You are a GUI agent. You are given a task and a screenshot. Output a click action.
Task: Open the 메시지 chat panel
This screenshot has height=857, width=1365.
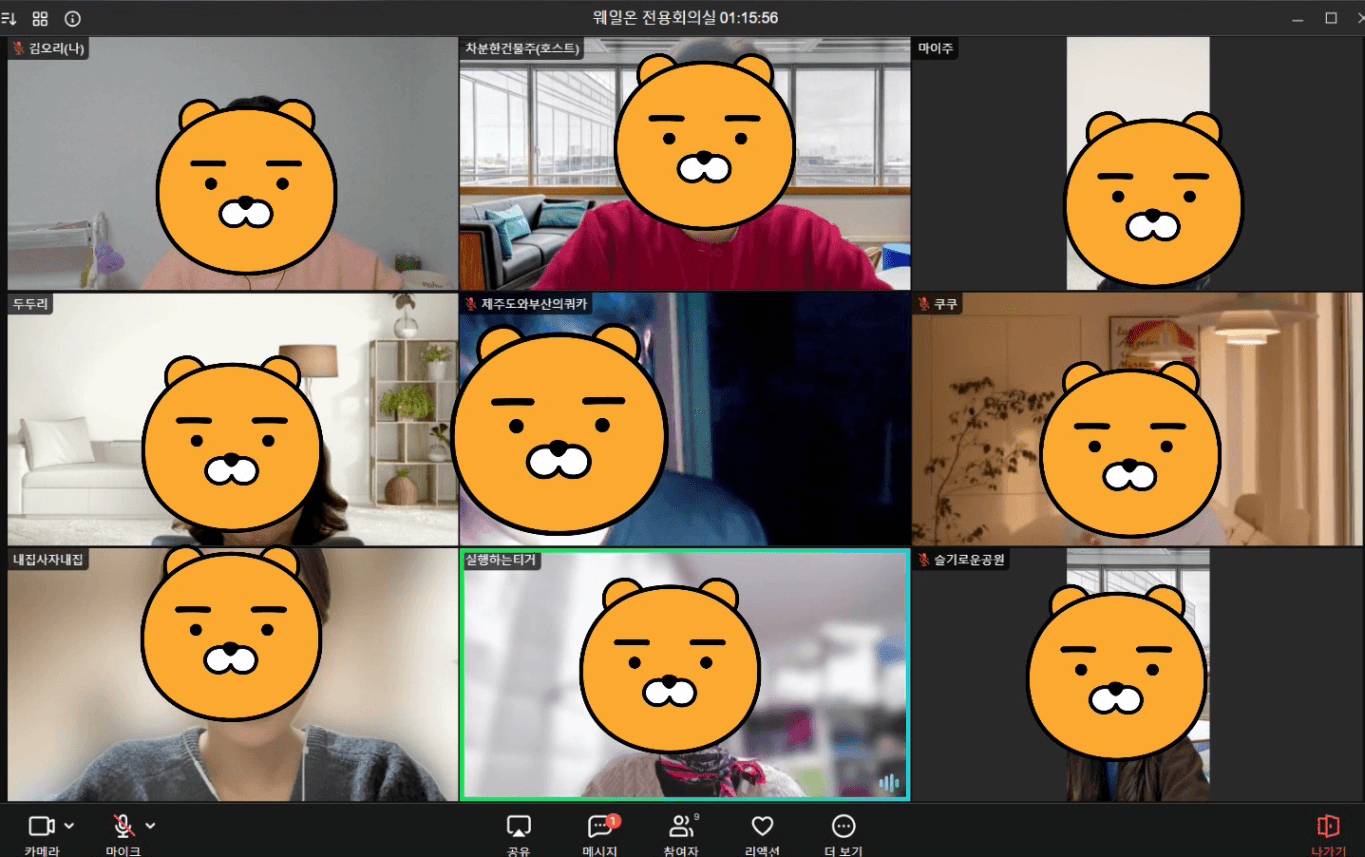[600, 834]
